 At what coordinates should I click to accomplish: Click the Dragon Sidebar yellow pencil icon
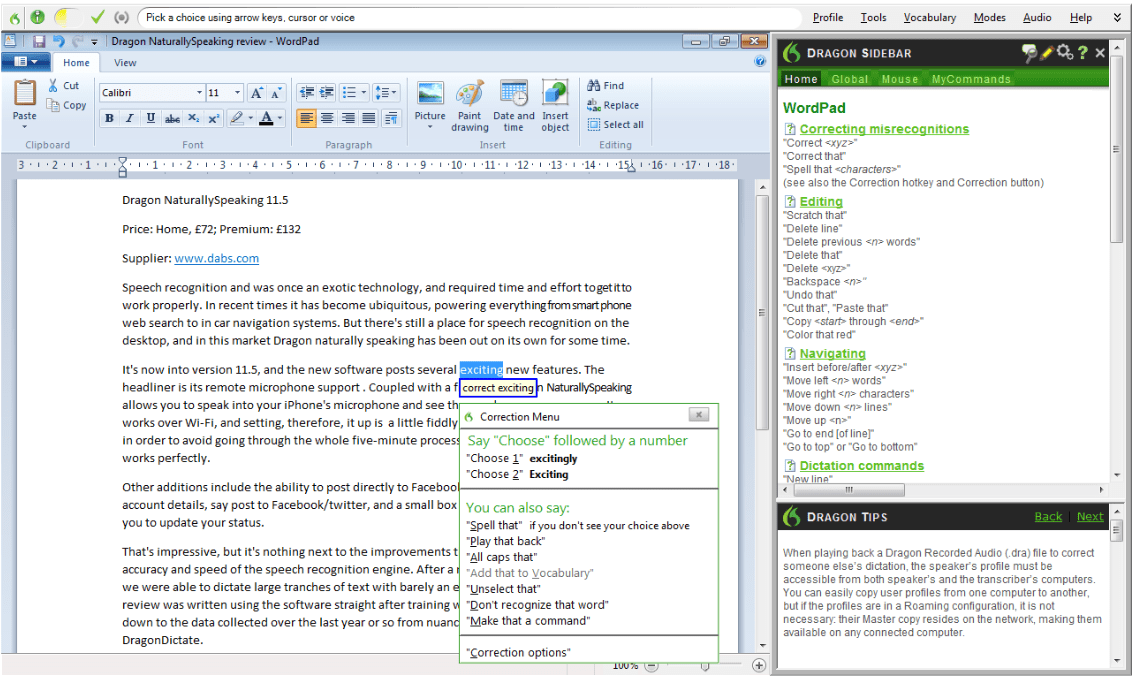click(x=1046, y=52)
